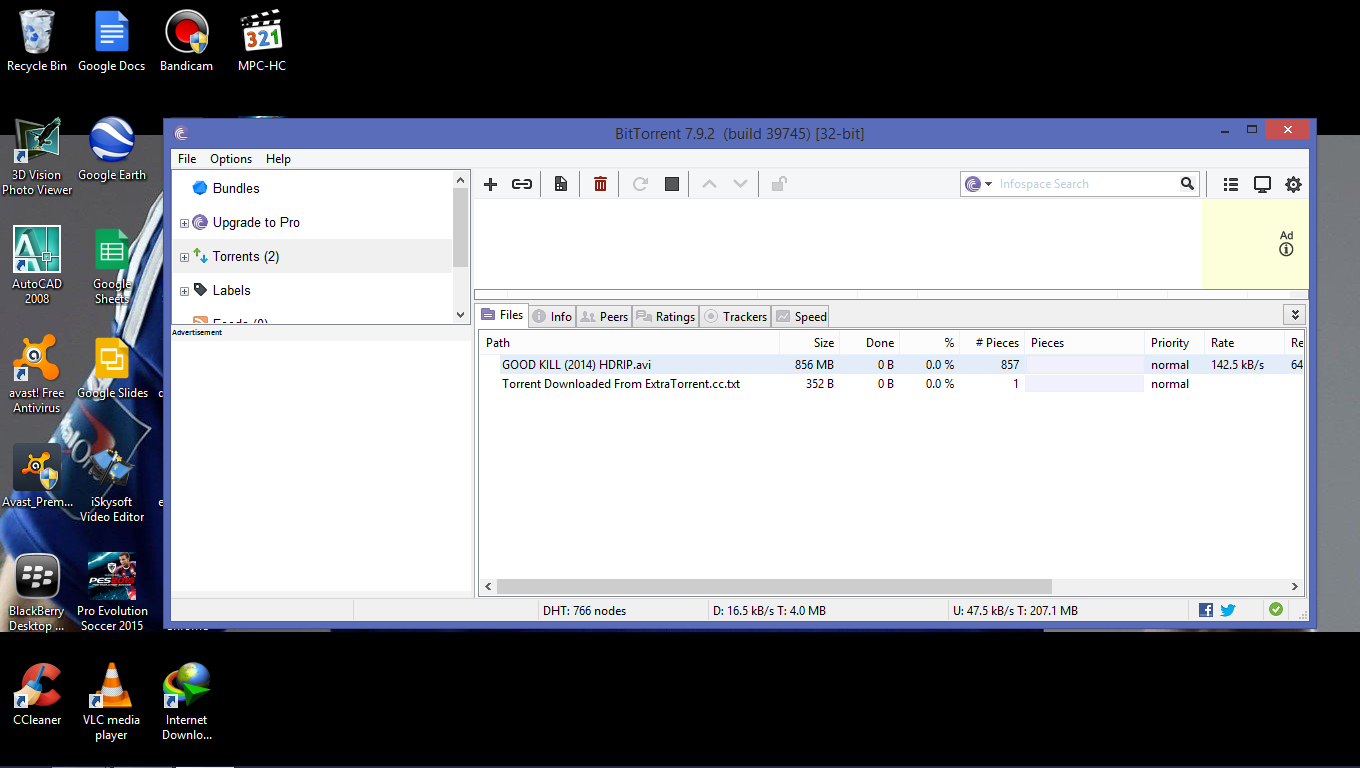Expand the Labels tree node
The image size is (1360, 768).
pos(184,291)
